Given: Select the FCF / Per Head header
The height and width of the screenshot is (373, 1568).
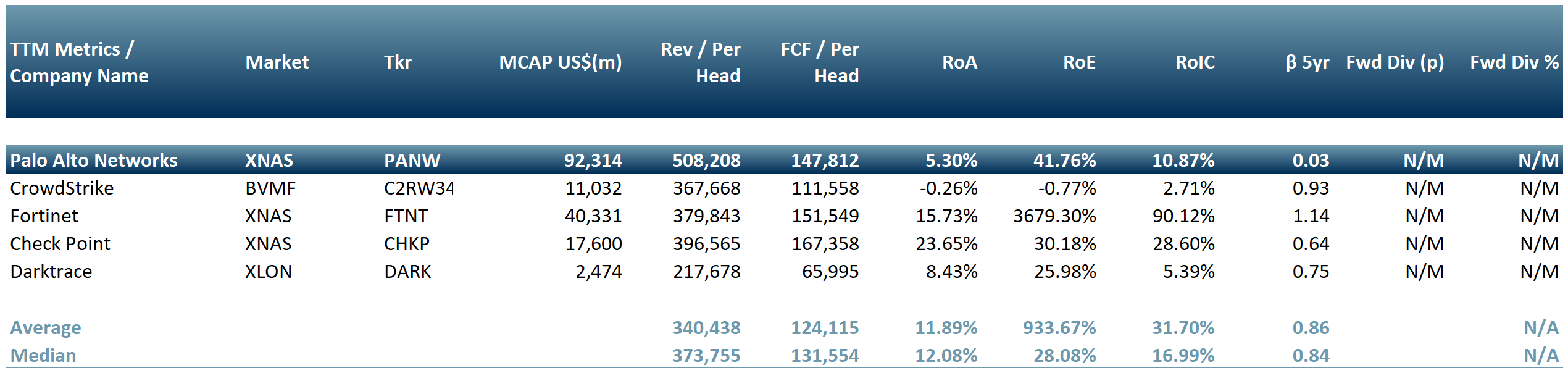Looking at the screenshot, I should [x=820, y=62].
